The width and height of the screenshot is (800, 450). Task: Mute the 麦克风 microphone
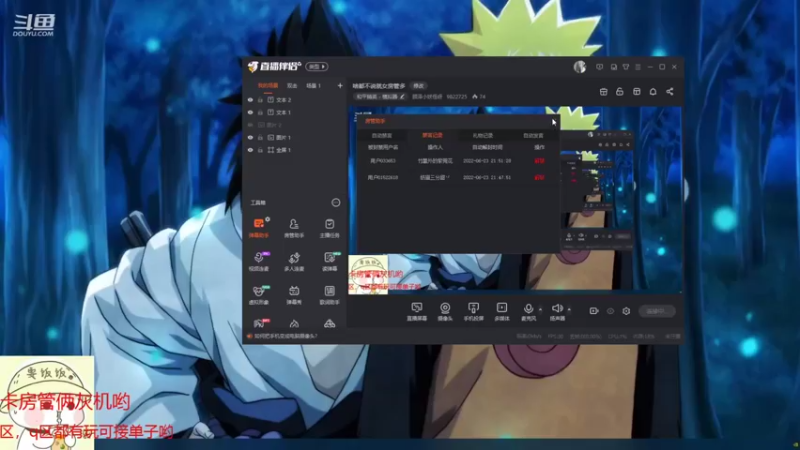pyautogui.click(x=528, y=309)
